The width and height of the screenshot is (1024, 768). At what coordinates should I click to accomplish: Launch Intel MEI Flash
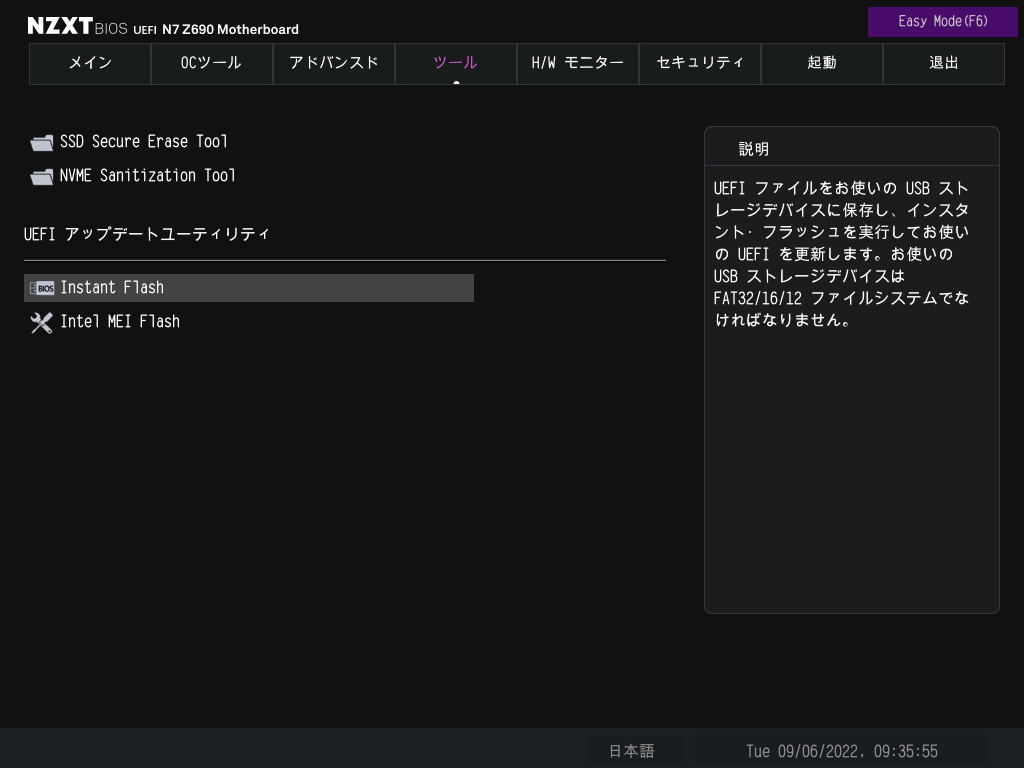tap(120, 321)
